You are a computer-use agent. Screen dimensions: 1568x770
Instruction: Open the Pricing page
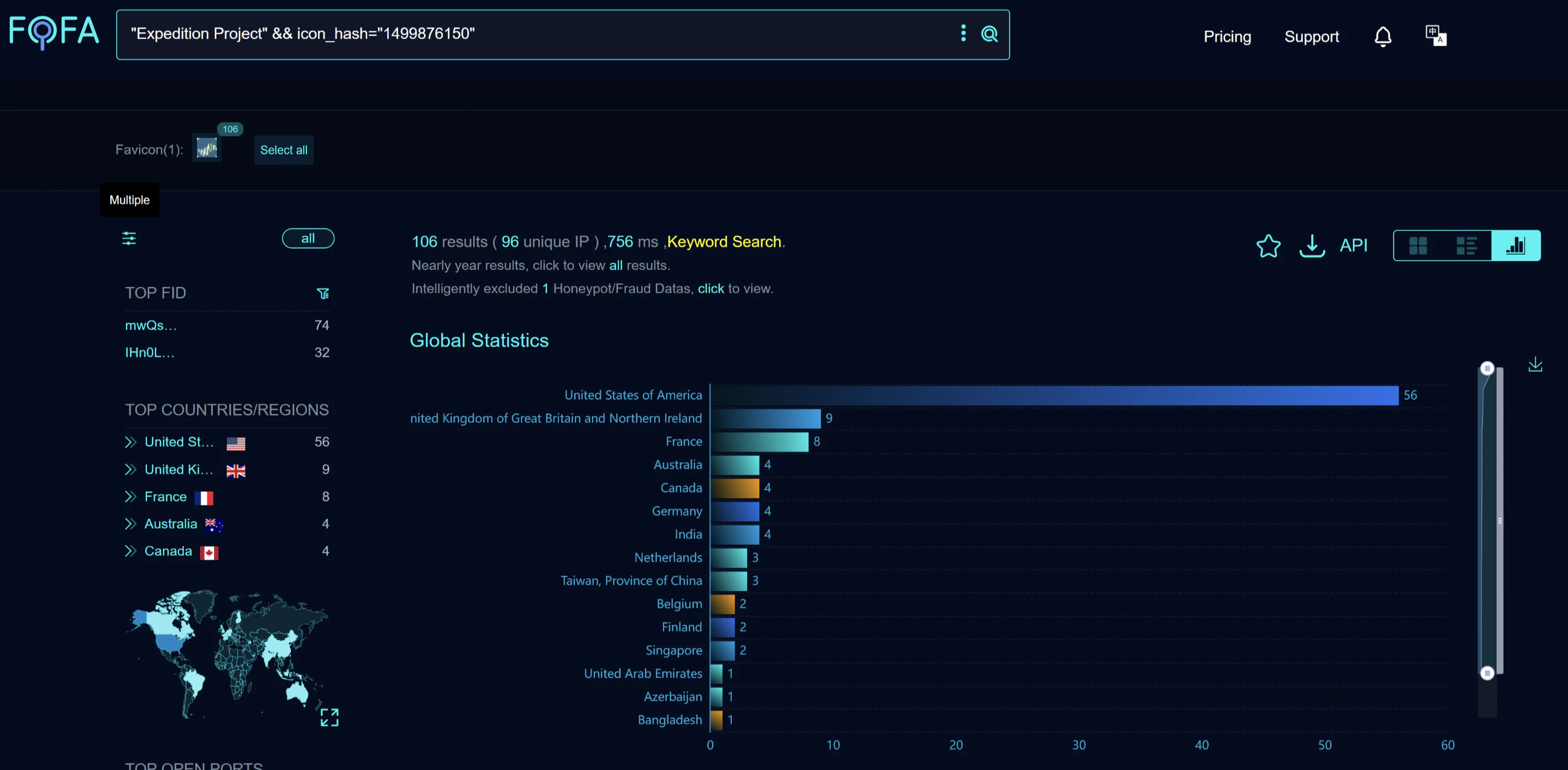[x=1227, y=36]
